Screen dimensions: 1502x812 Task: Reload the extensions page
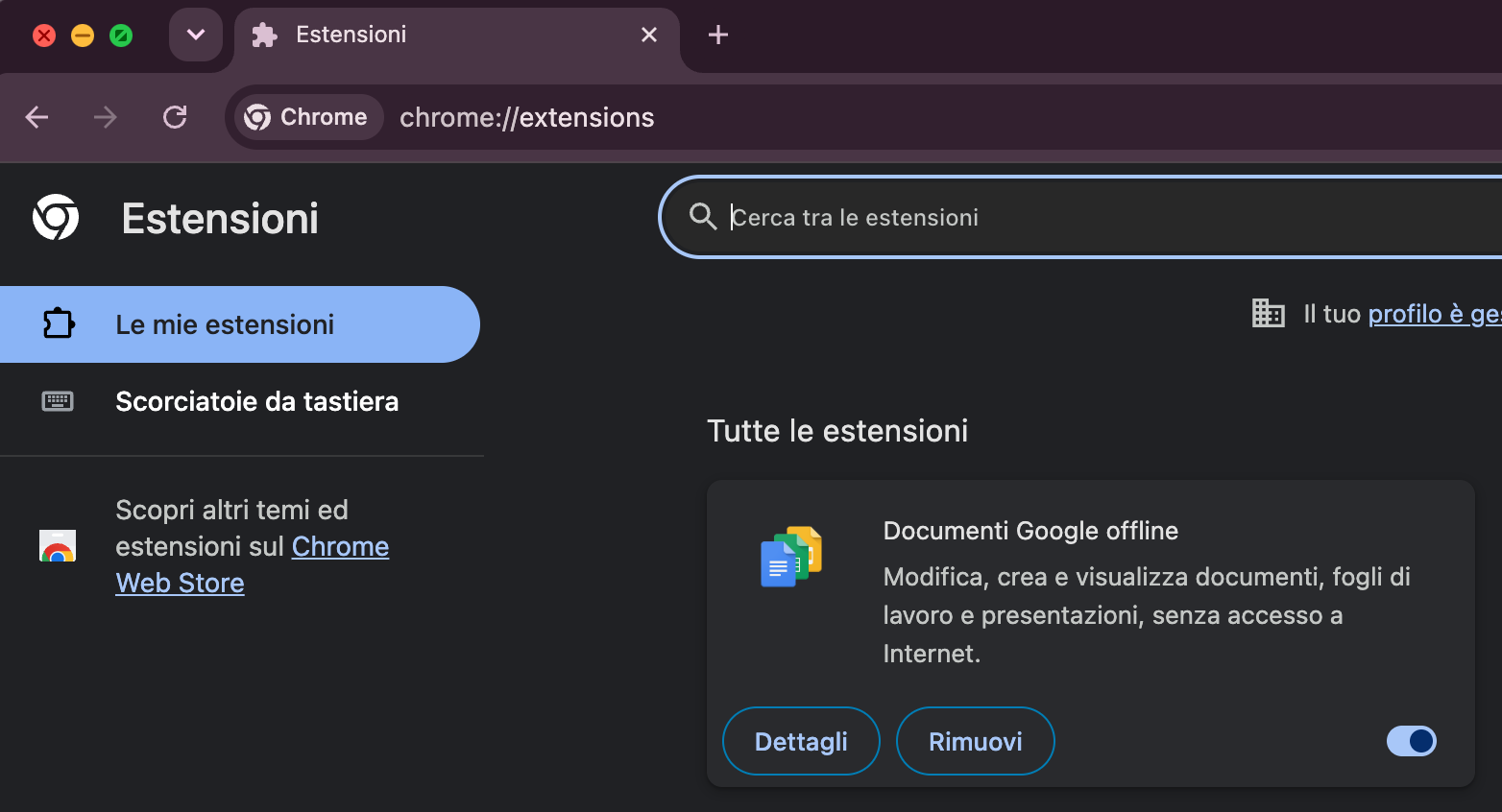[x=175, y=117]
